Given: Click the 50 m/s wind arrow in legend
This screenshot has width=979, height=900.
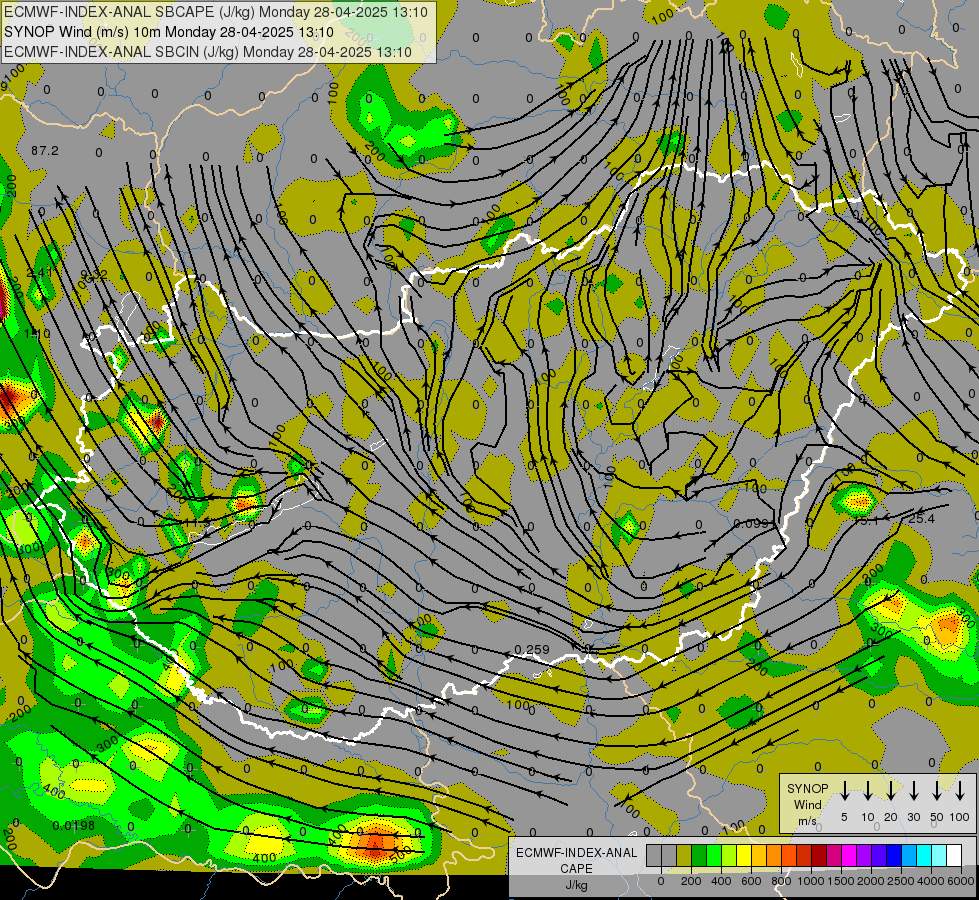Looking at the screenshot, I should click(937, 790).
